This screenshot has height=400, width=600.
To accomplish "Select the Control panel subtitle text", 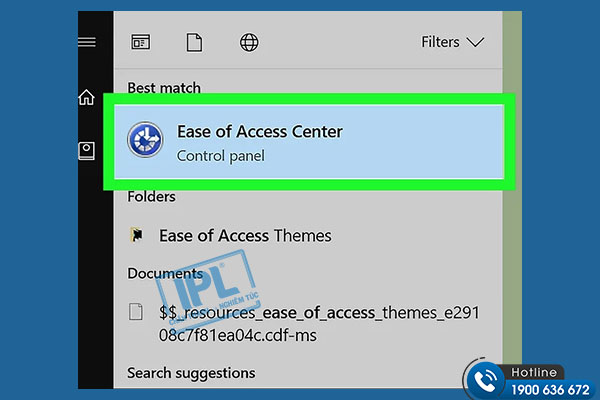I will [220, 156].
